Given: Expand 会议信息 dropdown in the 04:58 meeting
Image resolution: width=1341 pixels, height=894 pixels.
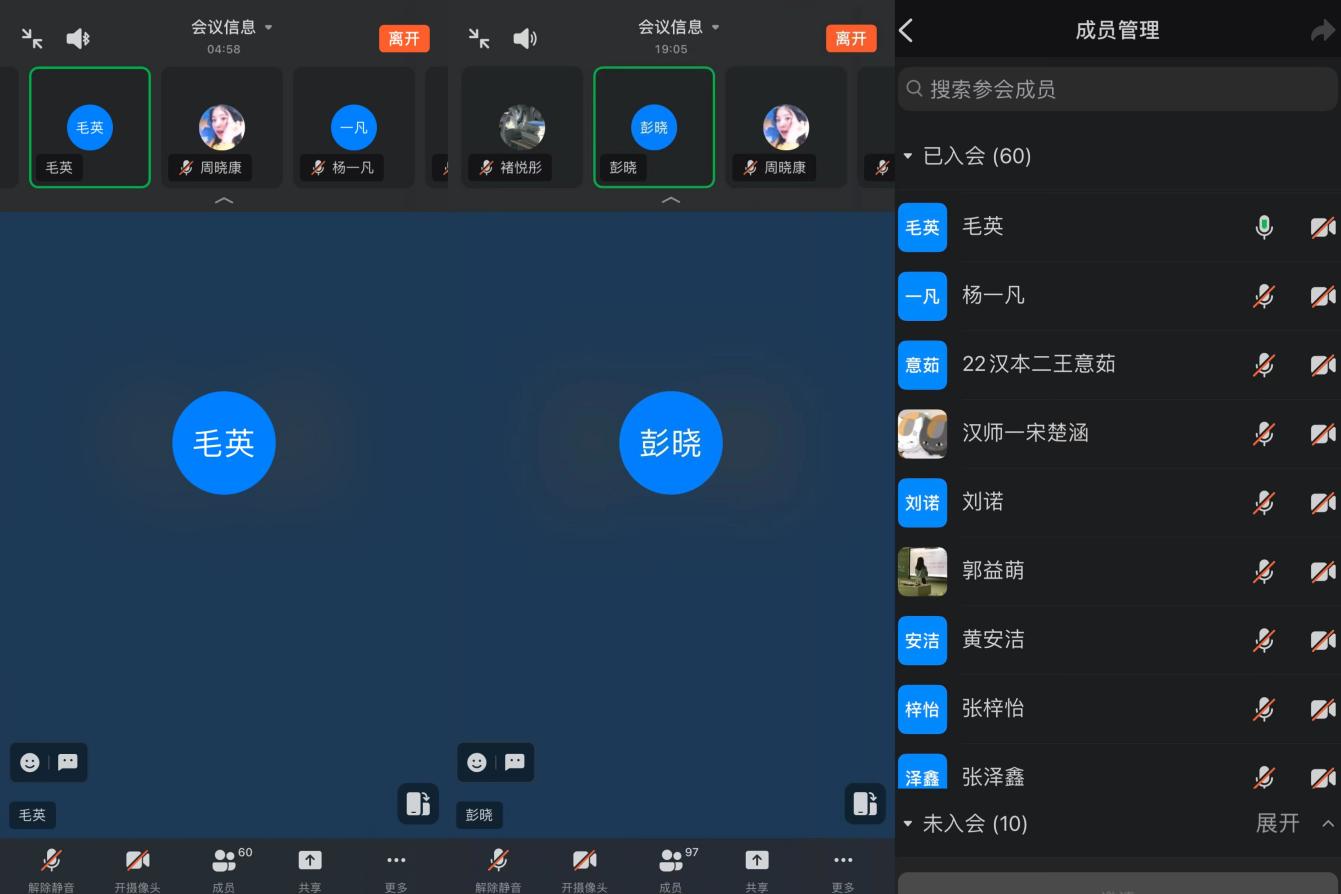Looking at the screenshot, I should (x=232, y=27).
